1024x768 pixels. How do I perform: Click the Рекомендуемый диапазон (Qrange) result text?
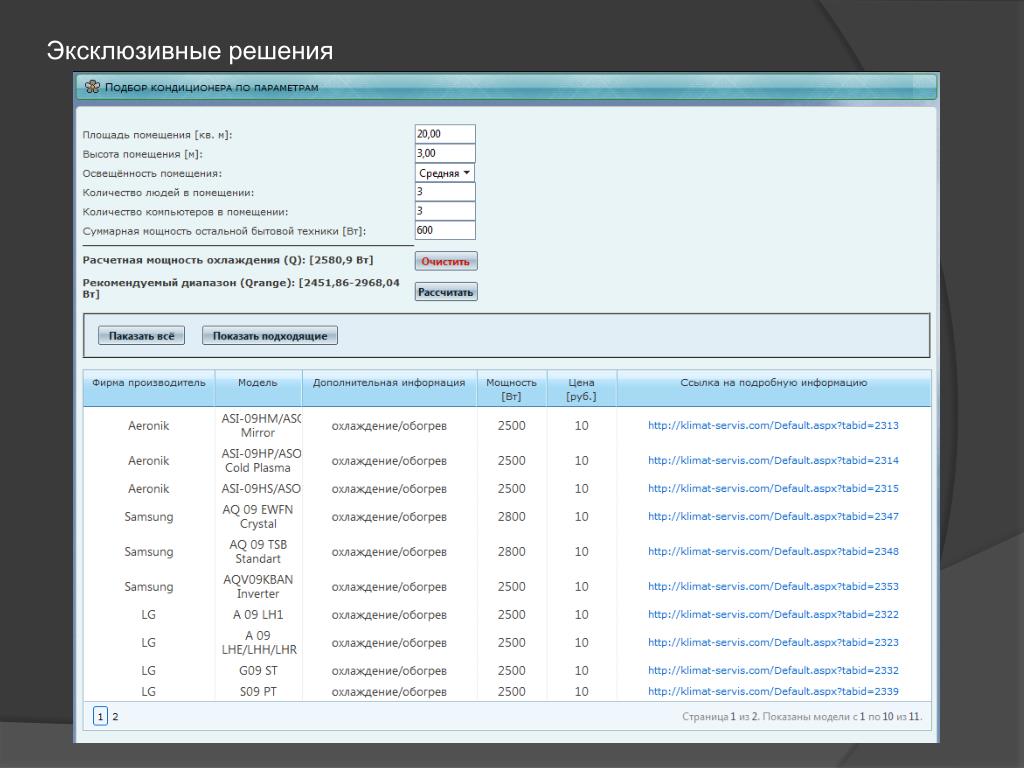click(241, 288)
